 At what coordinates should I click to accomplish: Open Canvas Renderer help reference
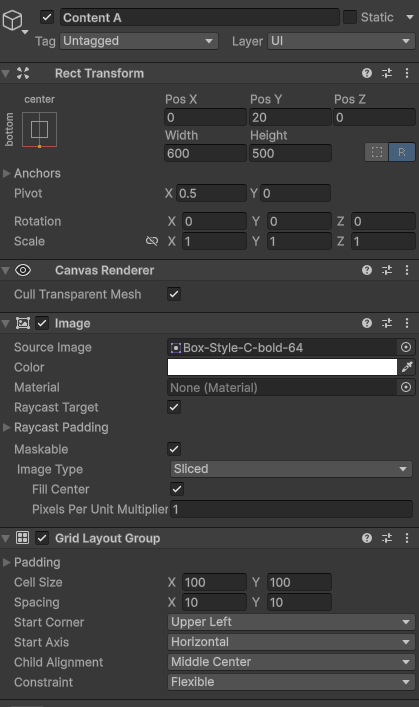[x=367, y=270]
